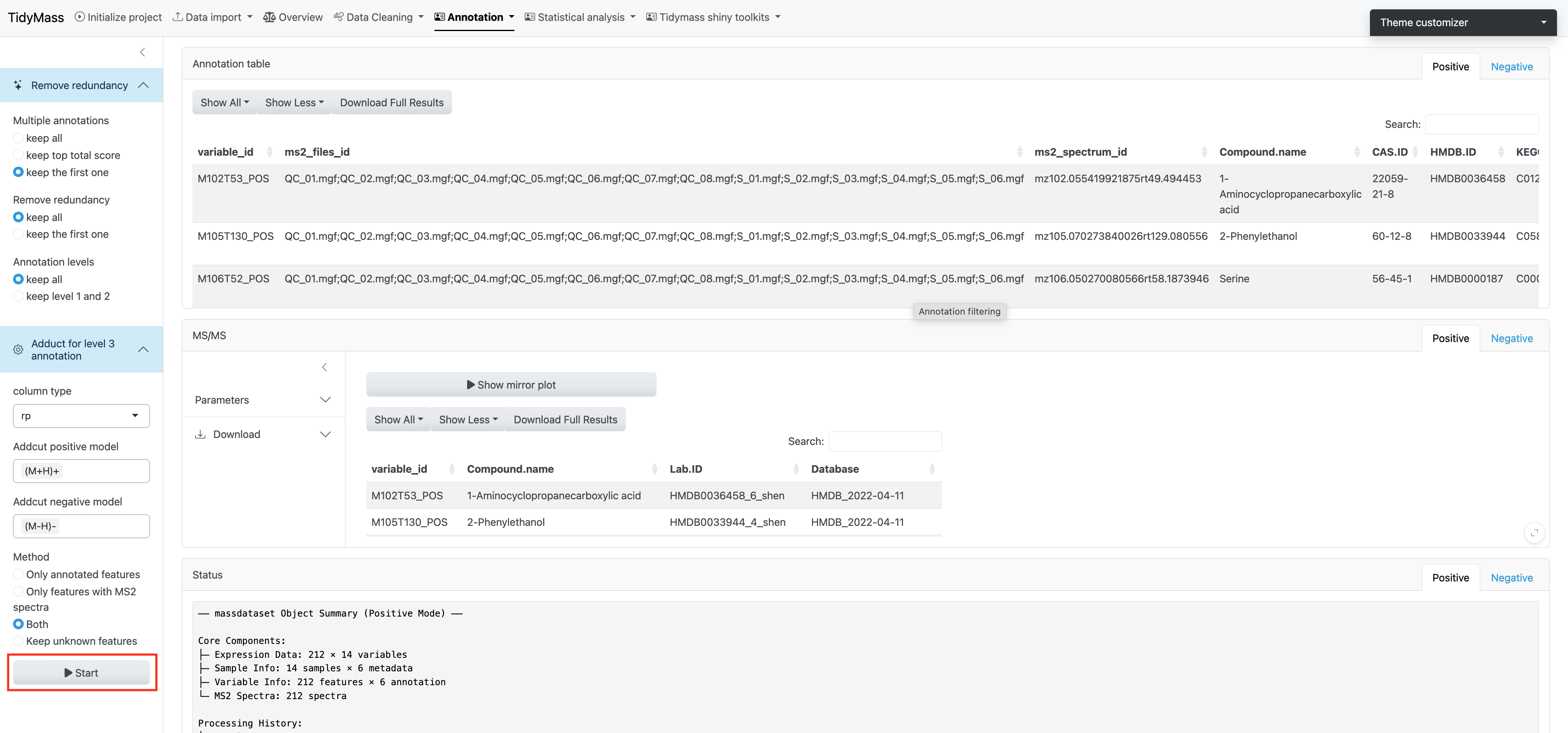Open the column type 'rp' dropdown
1568x733 pixels.
81,416
